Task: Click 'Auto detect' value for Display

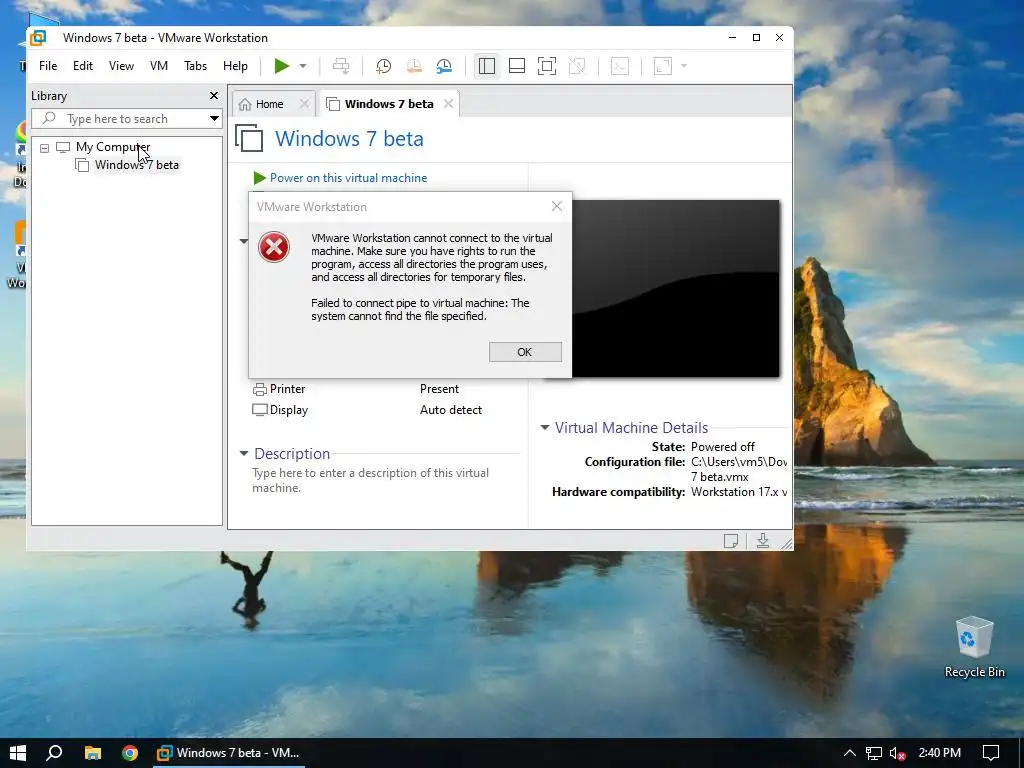Action: 451,410
